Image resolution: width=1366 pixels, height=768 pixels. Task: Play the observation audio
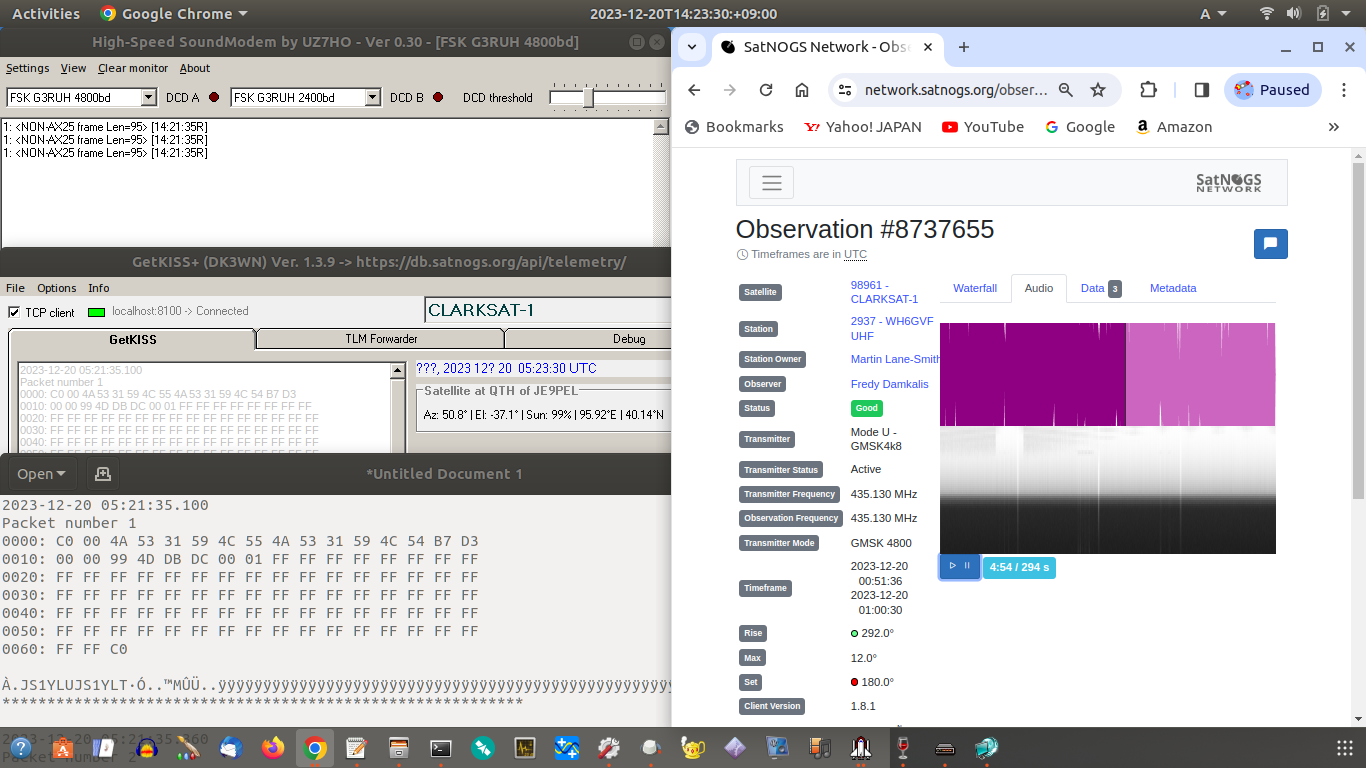coord(952,566)
